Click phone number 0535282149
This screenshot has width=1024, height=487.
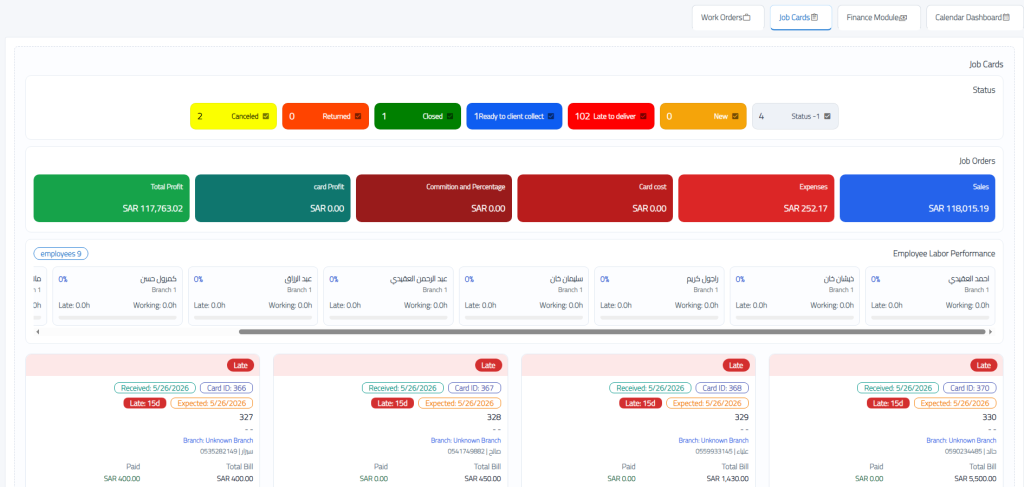click(x=217, y=451)
